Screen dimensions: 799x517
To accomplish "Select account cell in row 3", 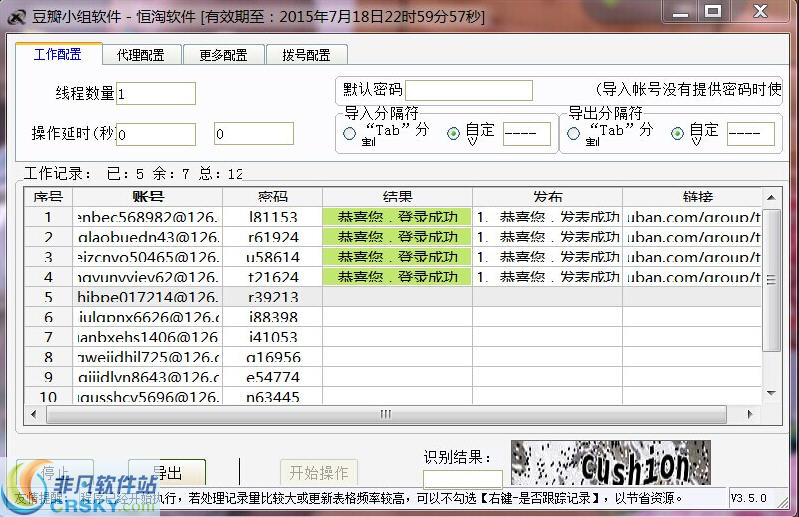I will pos(148,257).
